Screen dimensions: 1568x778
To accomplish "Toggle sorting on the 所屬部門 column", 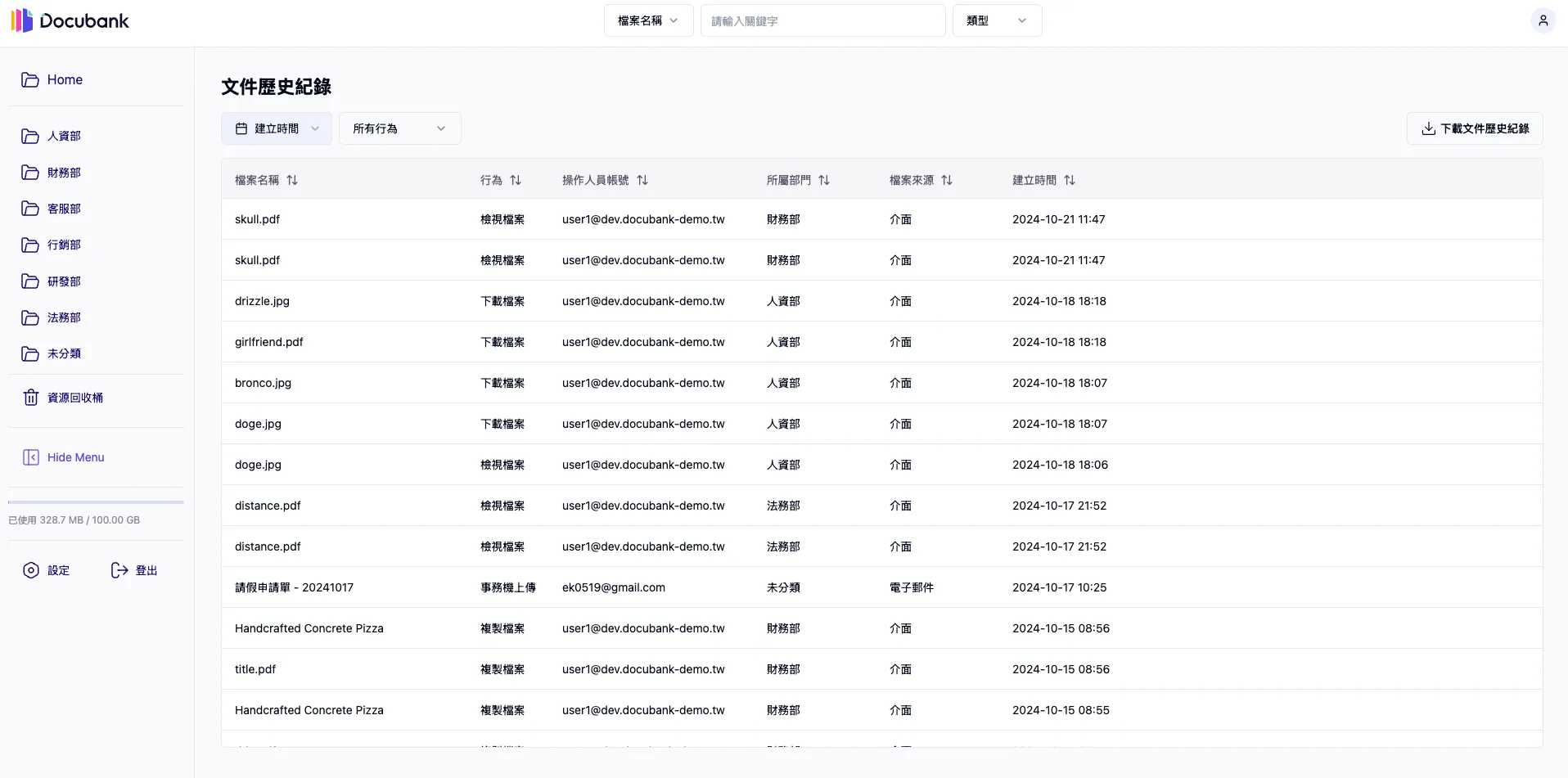I will [x=825, y=180].
